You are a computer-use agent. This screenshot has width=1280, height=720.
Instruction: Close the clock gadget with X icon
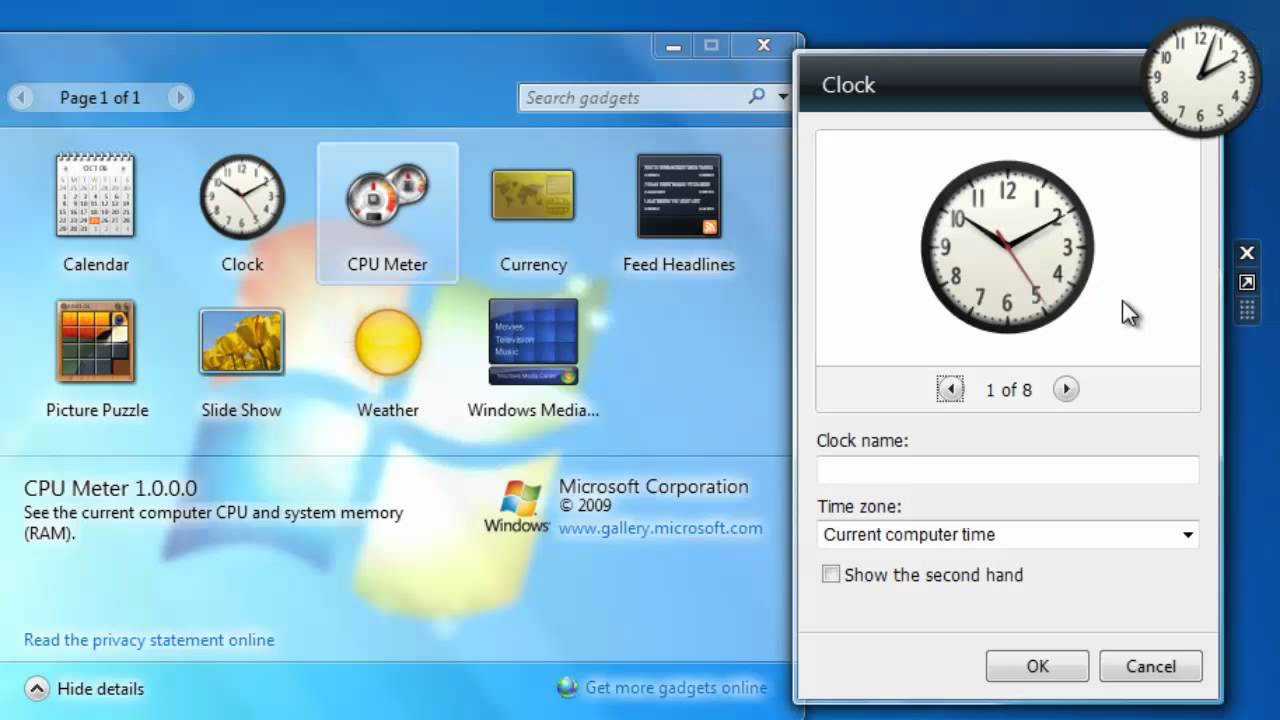[1247, 253]
